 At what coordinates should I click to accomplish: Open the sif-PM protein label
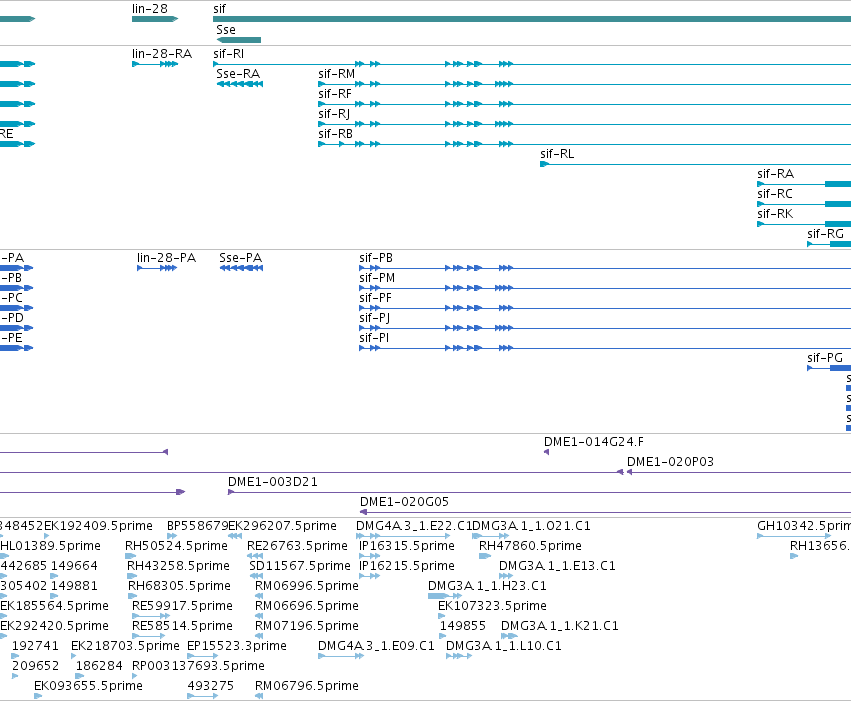[377, 278]
